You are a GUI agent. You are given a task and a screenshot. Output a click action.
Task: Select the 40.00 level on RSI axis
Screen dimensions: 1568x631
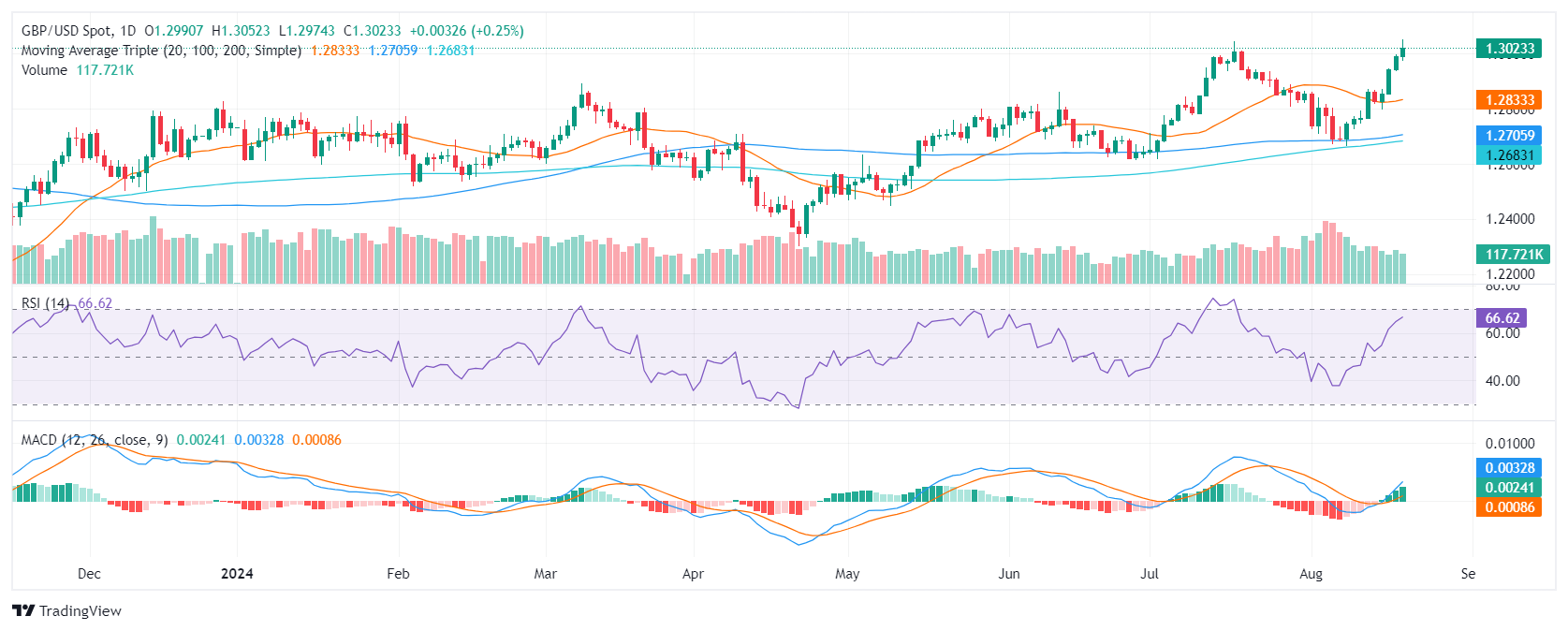pyautogui.click(x=1502, y=381)
